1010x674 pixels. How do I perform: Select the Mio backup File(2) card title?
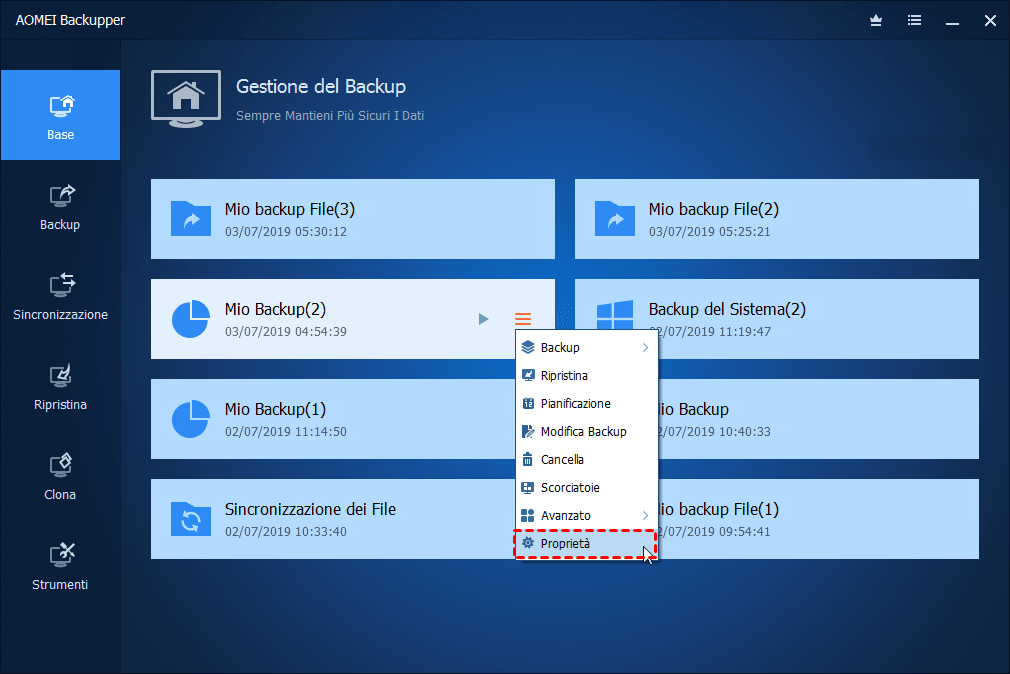(714, 209)
